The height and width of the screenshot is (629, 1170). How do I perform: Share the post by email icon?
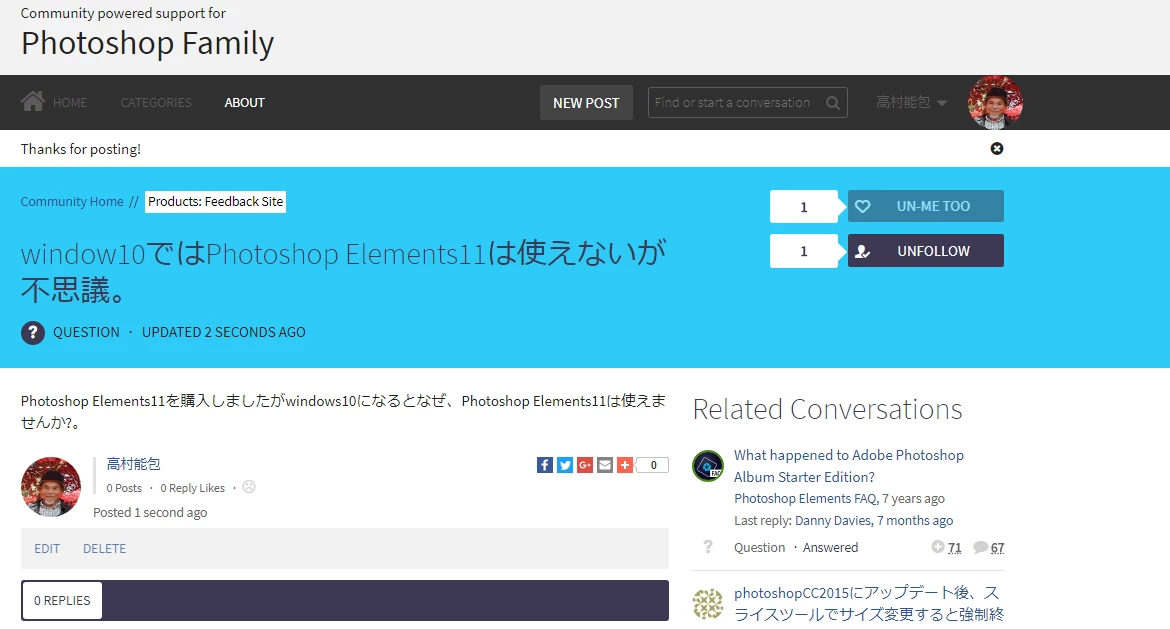point(605,466)
